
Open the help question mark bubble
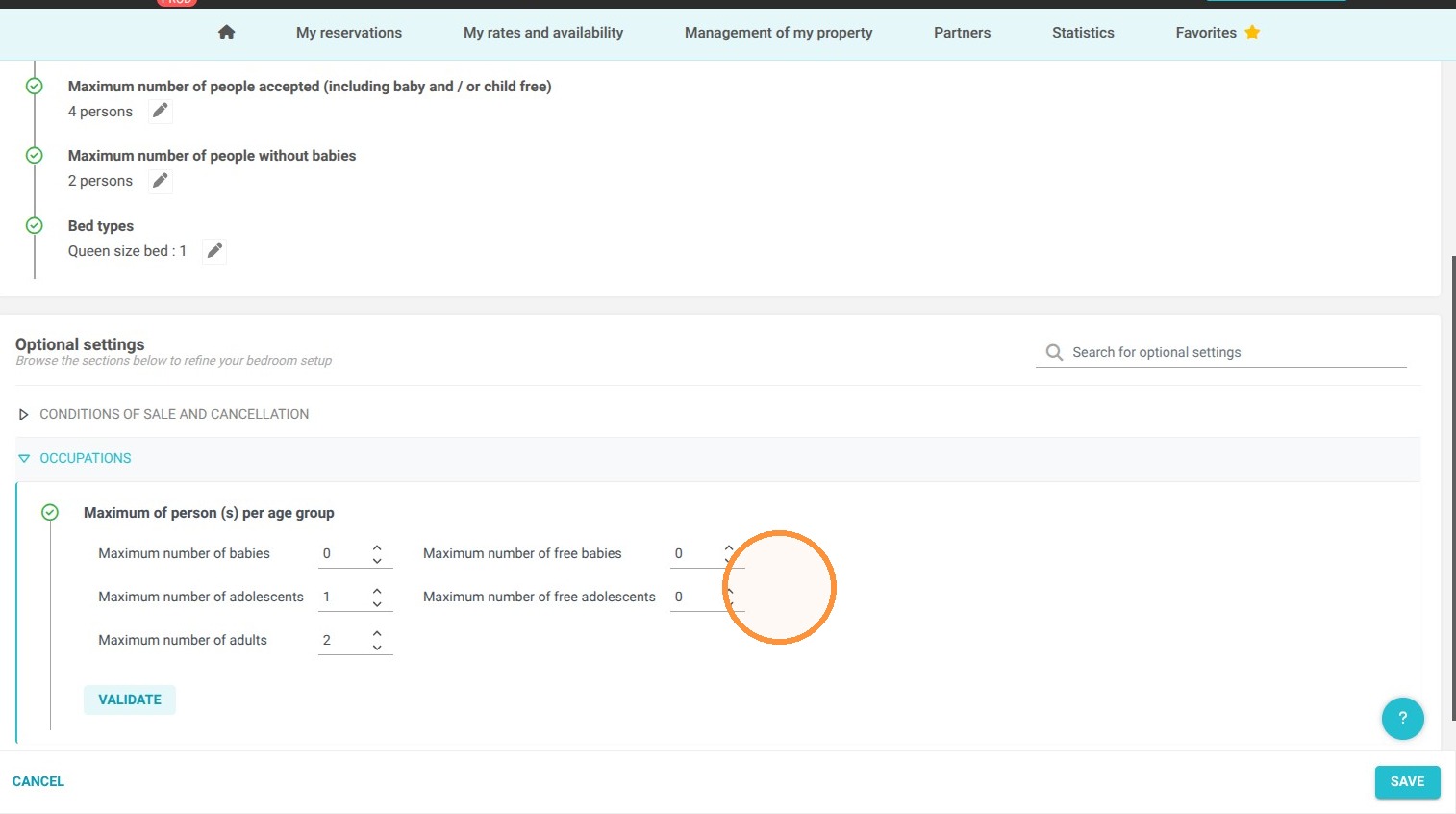[1402, 718]
